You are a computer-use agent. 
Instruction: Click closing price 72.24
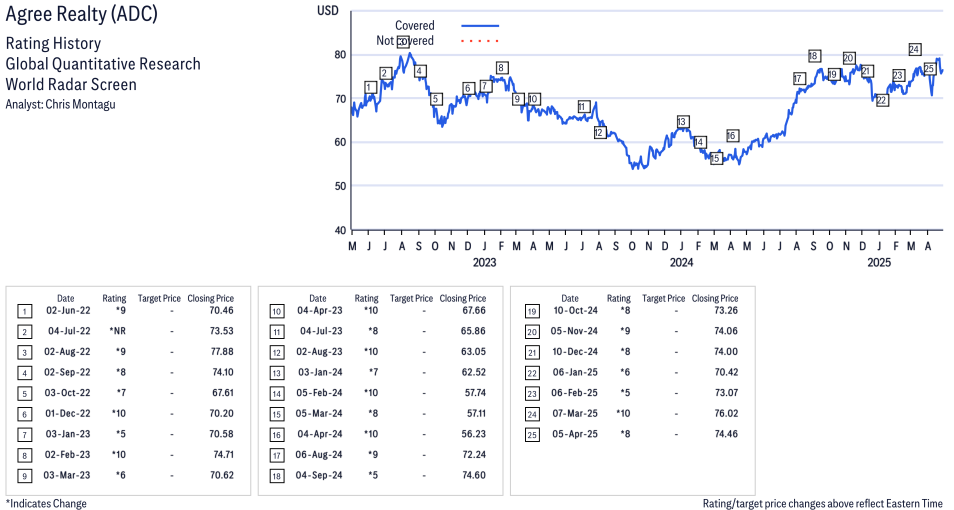pyautogui.click(x=475, y=455)
